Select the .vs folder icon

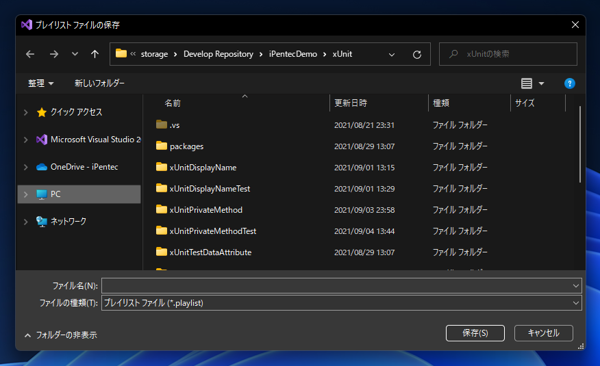click(x=161, y=124)
